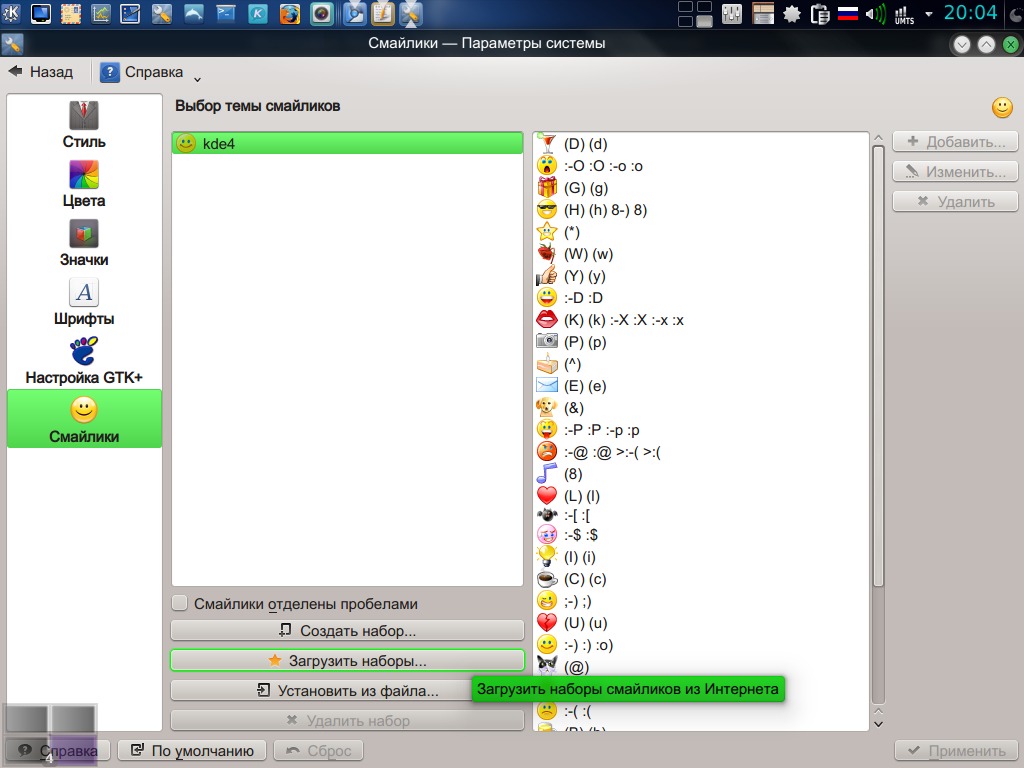Open the Значки icons settings module
The width and height of the screenshot is (1024, 768).
tap(84, 242)
